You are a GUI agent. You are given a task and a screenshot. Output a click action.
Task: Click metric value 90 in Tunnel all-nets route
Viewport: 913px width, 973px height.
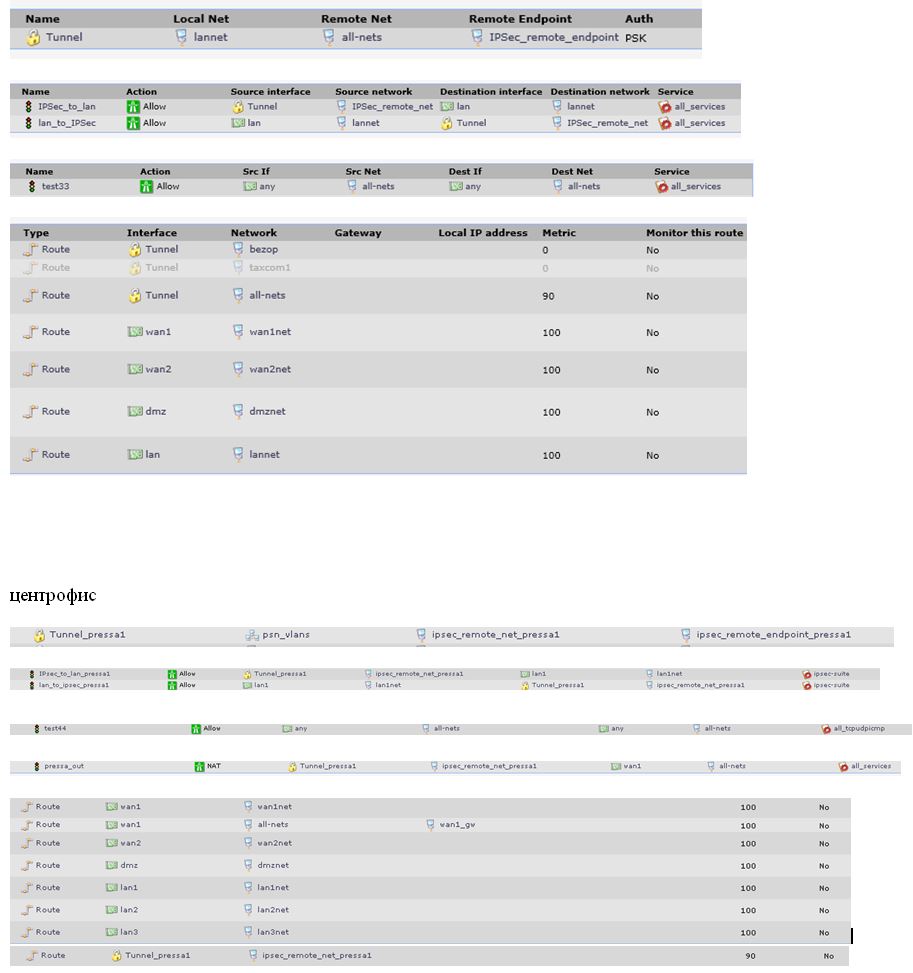pyautogui.click(x=548, y=296)
